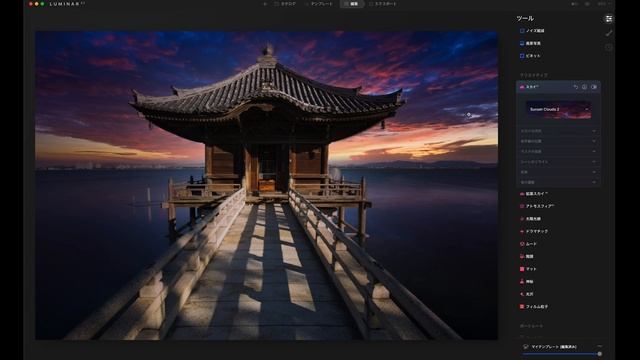Toggle the before/after eye icon at top right

tap(587, 4)
